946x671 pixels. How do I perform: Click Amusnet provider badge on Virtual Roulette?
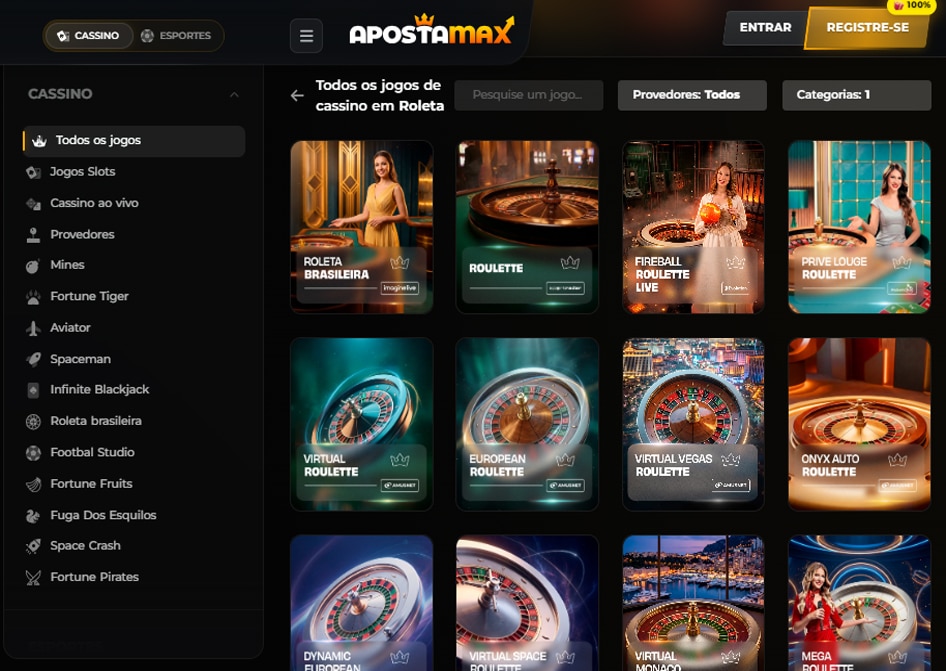pos(399,485)
